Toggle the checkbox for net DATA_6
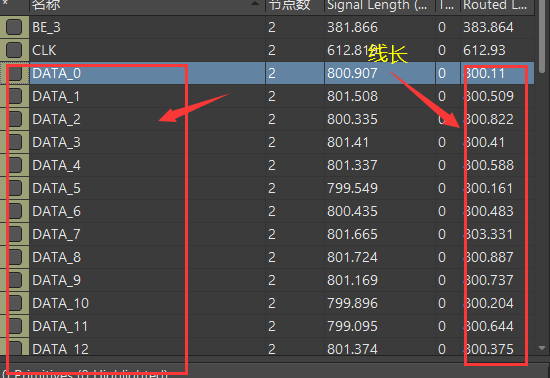The image size is (550, 378). click(14, 211)
